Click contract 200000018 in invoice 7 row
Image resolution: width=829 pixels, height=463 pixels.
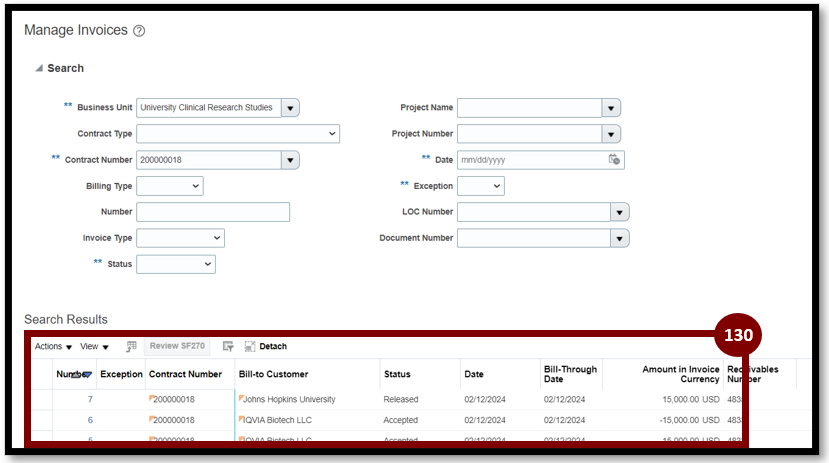[x=174, y=400]
